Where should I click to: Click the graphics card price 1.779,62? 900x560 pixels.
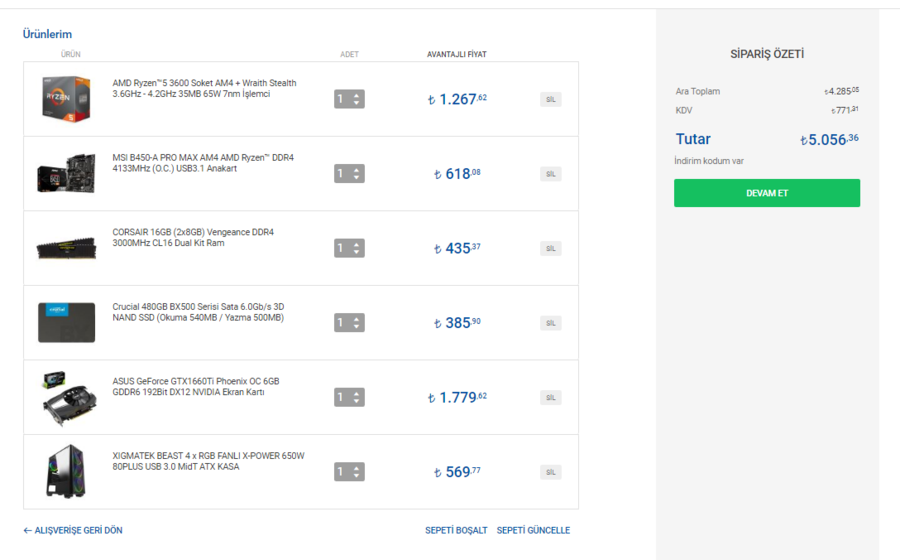point(457,398)
